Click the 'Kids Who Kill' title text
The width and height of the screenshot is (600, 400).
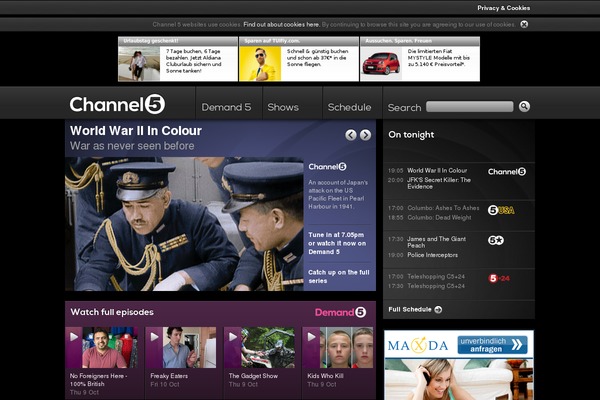click(x=325, y=376)
